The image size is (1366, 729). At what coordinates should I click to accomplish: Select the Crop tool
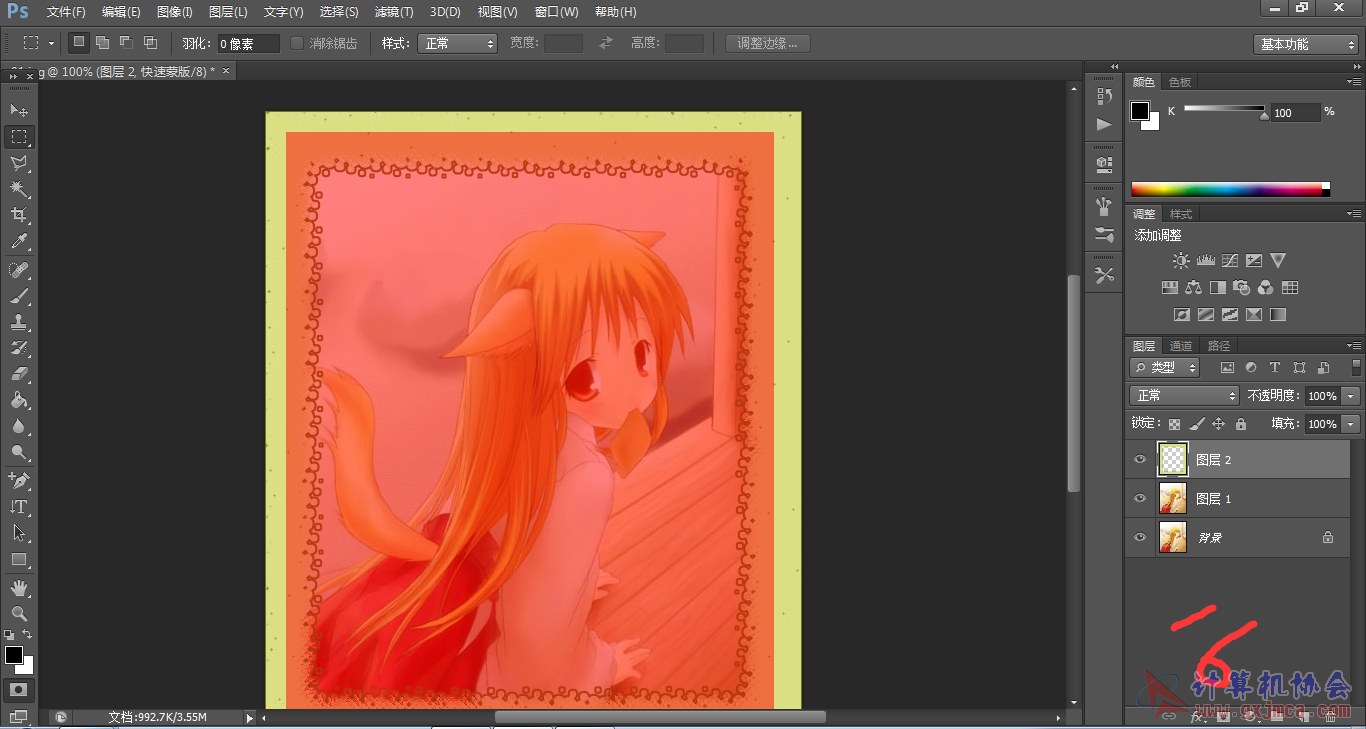[19, 215]
